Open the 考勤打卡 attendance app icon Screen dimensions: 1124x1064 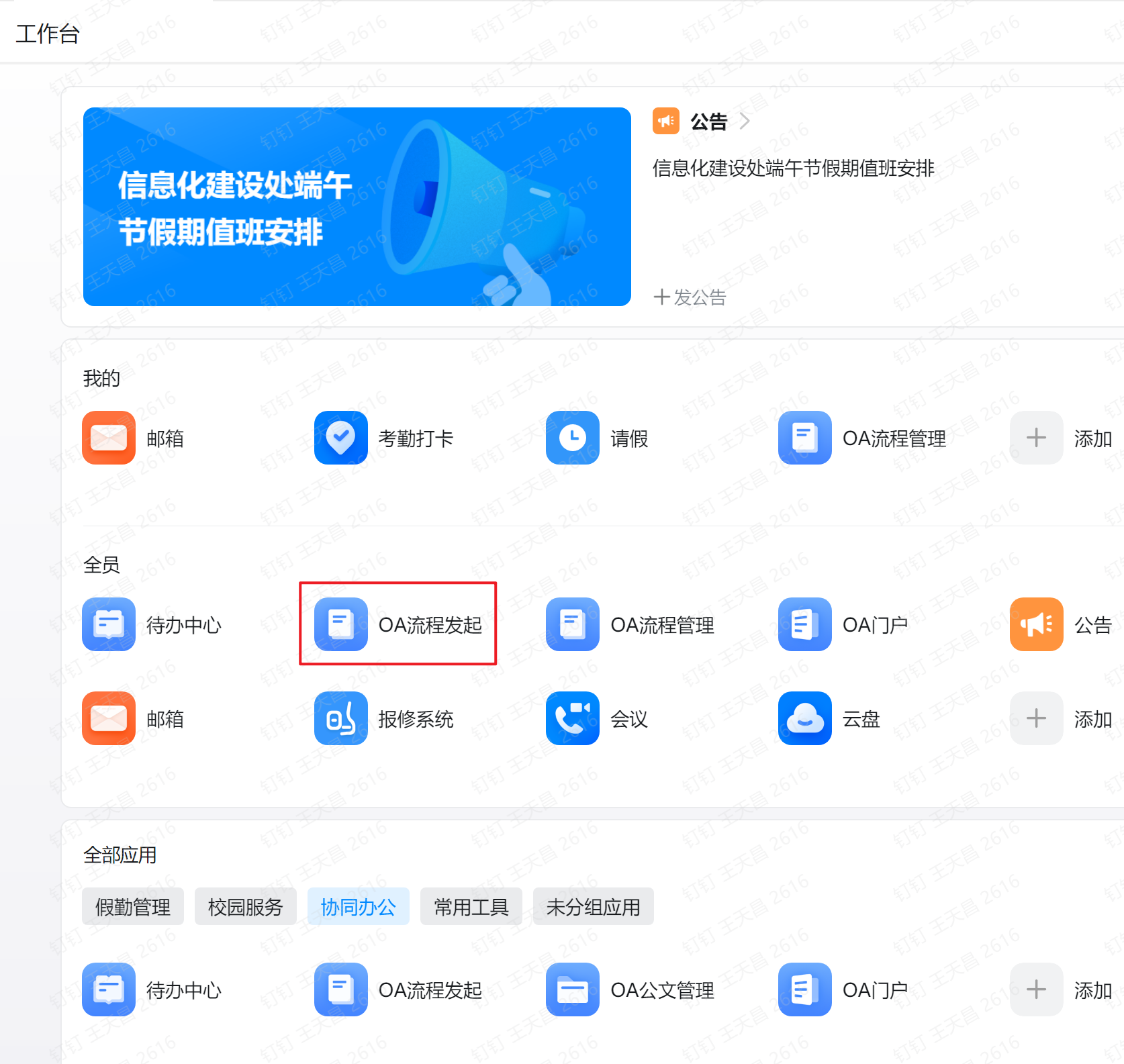coord(340,438)
